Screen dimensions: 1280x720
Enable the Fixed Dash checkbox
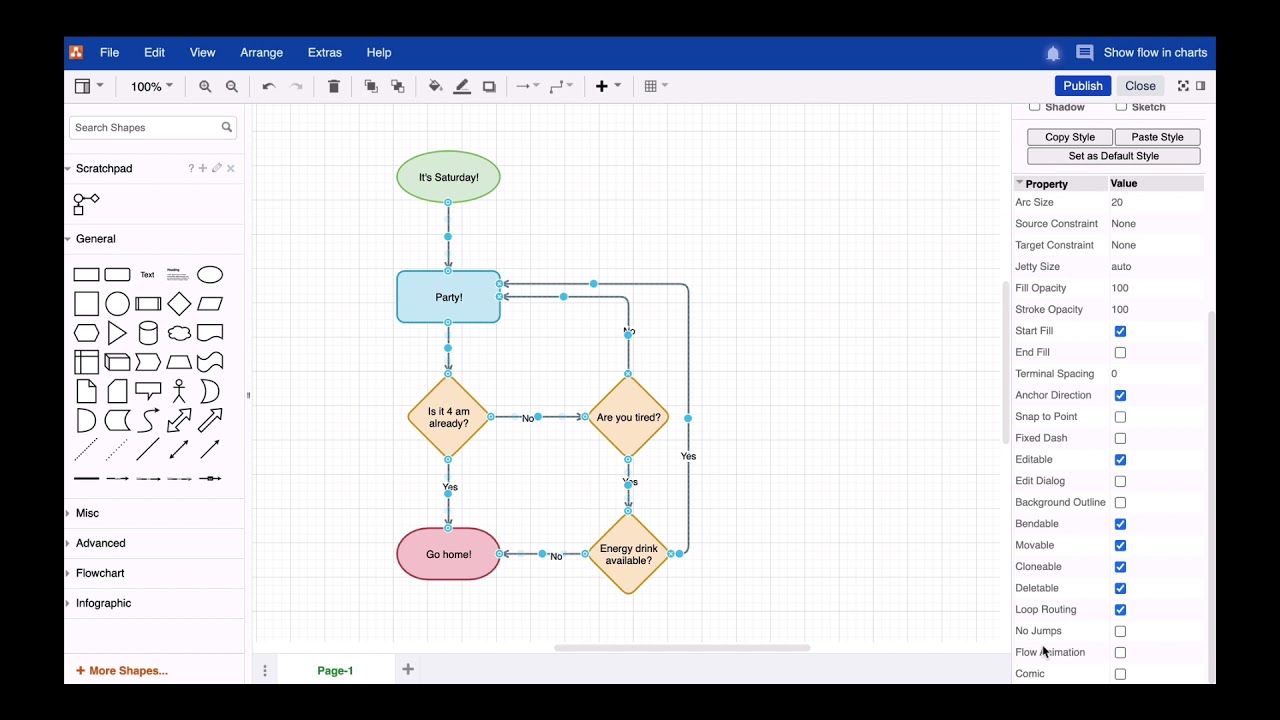pos(1120,438)
